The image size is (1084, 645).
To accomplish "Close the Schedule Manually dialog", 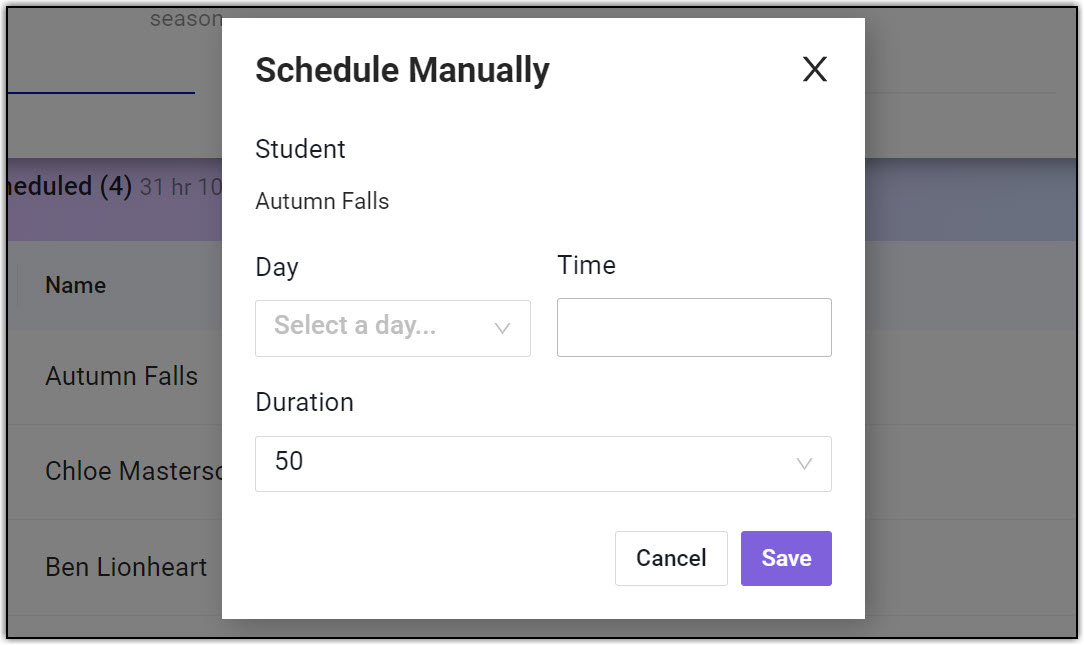I will tap(815, 69).
